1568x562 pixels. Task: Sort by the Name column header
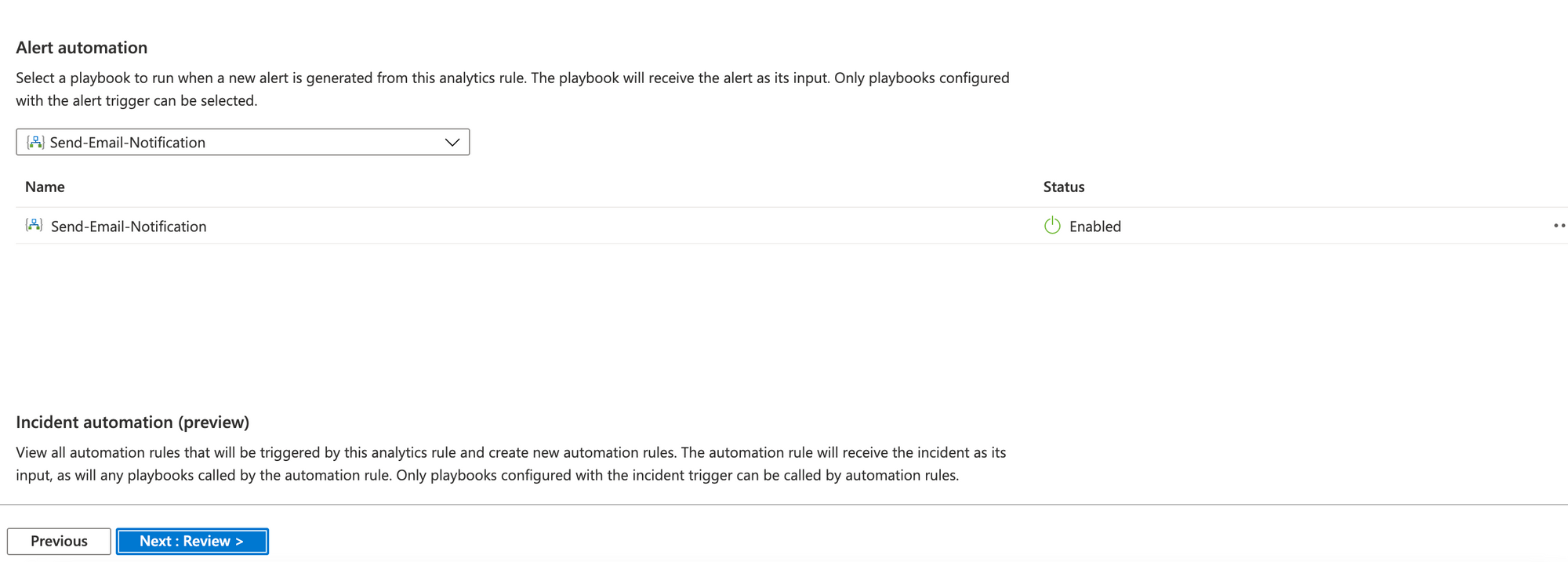click(45, 187)
